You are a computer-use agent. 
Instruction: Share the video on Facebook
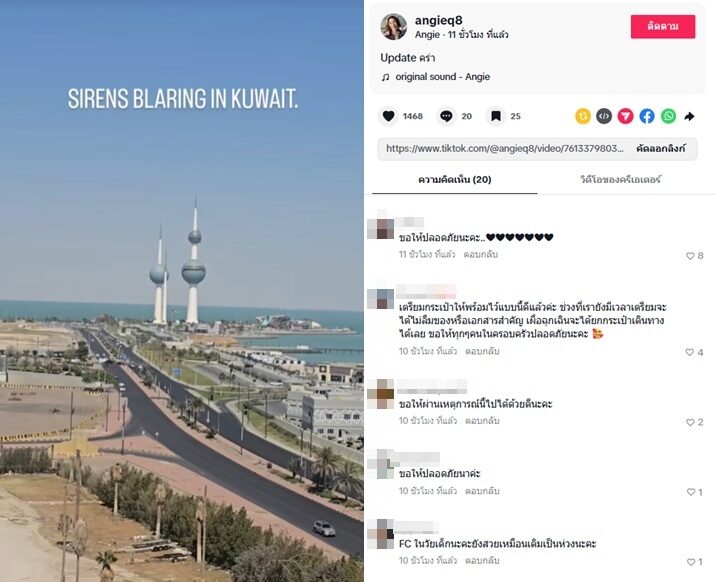[647, 116]
